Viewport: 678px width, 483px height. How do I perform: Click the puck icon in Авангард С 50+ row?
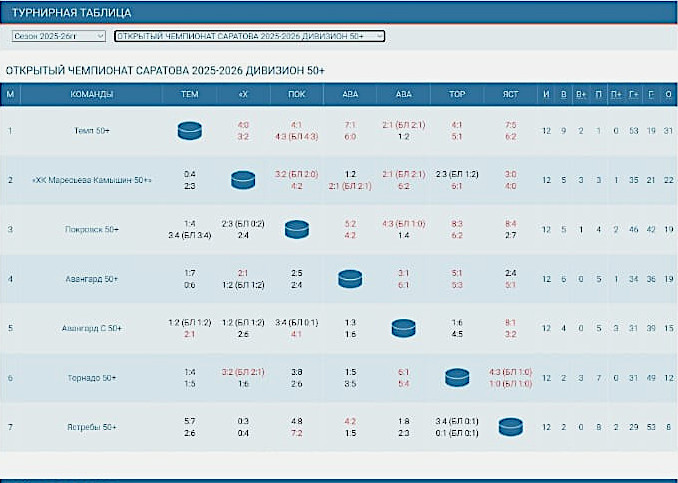403,328
